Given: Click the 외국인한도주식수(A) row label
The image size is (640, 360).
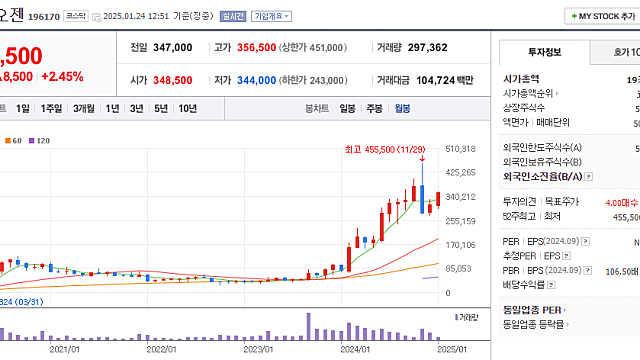Looking at the screenshot, I should click(542, 148).
